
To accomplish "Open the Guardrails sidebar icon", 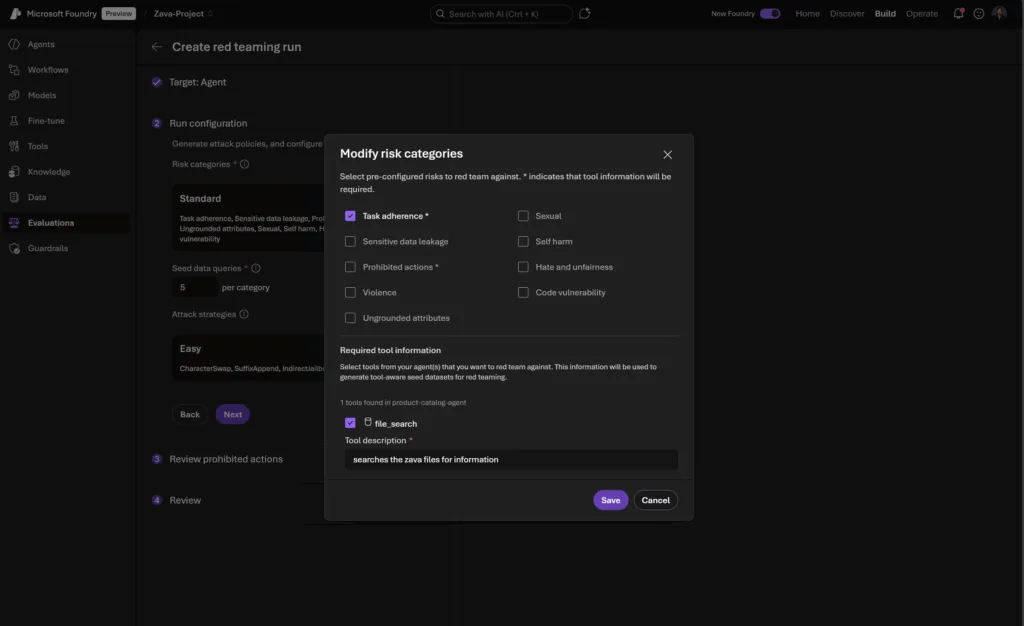I will tap(14, 248).
